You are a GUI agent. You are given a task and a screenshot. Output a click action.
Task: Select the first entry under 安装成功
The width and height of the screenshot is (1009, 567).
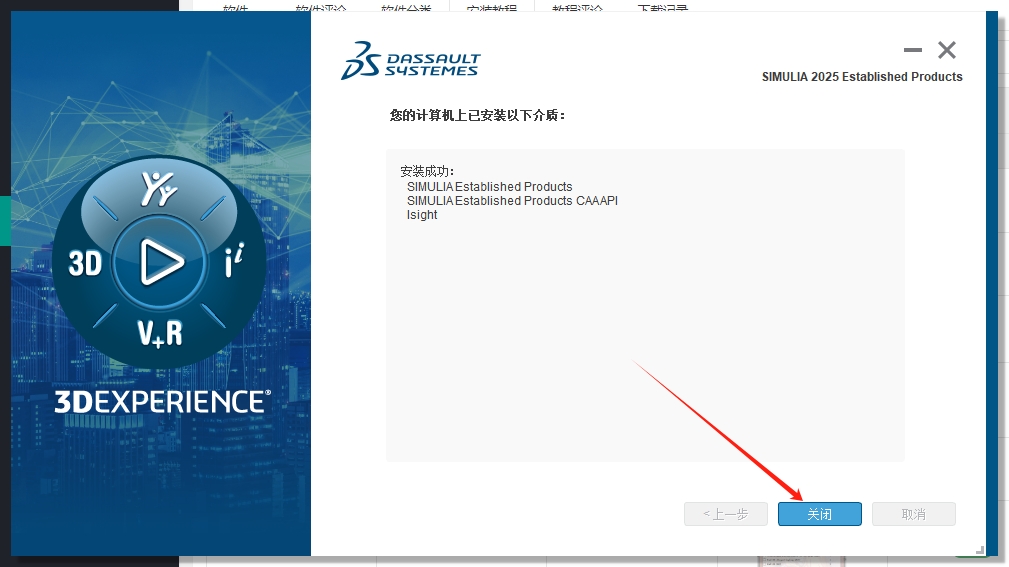(x=489, y=187)
